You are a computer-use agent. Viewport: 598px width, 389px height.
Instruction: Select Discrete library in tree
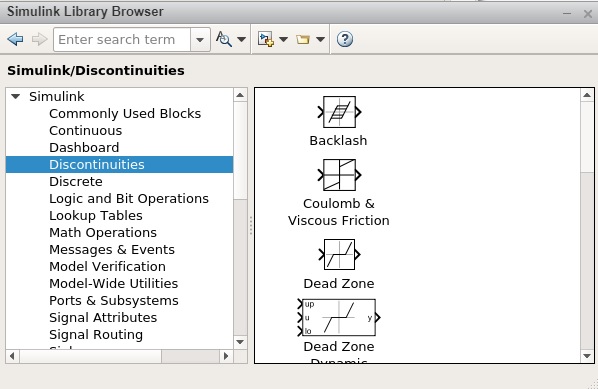coord(76,182)
